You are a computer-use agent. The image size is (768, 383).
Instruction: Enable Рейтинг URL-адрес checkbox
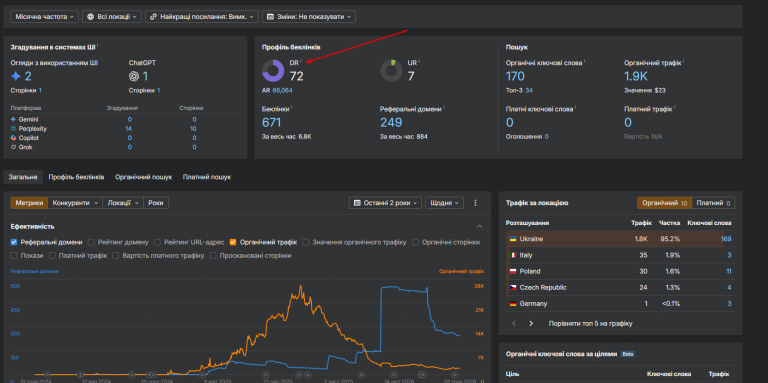(157, 242)
